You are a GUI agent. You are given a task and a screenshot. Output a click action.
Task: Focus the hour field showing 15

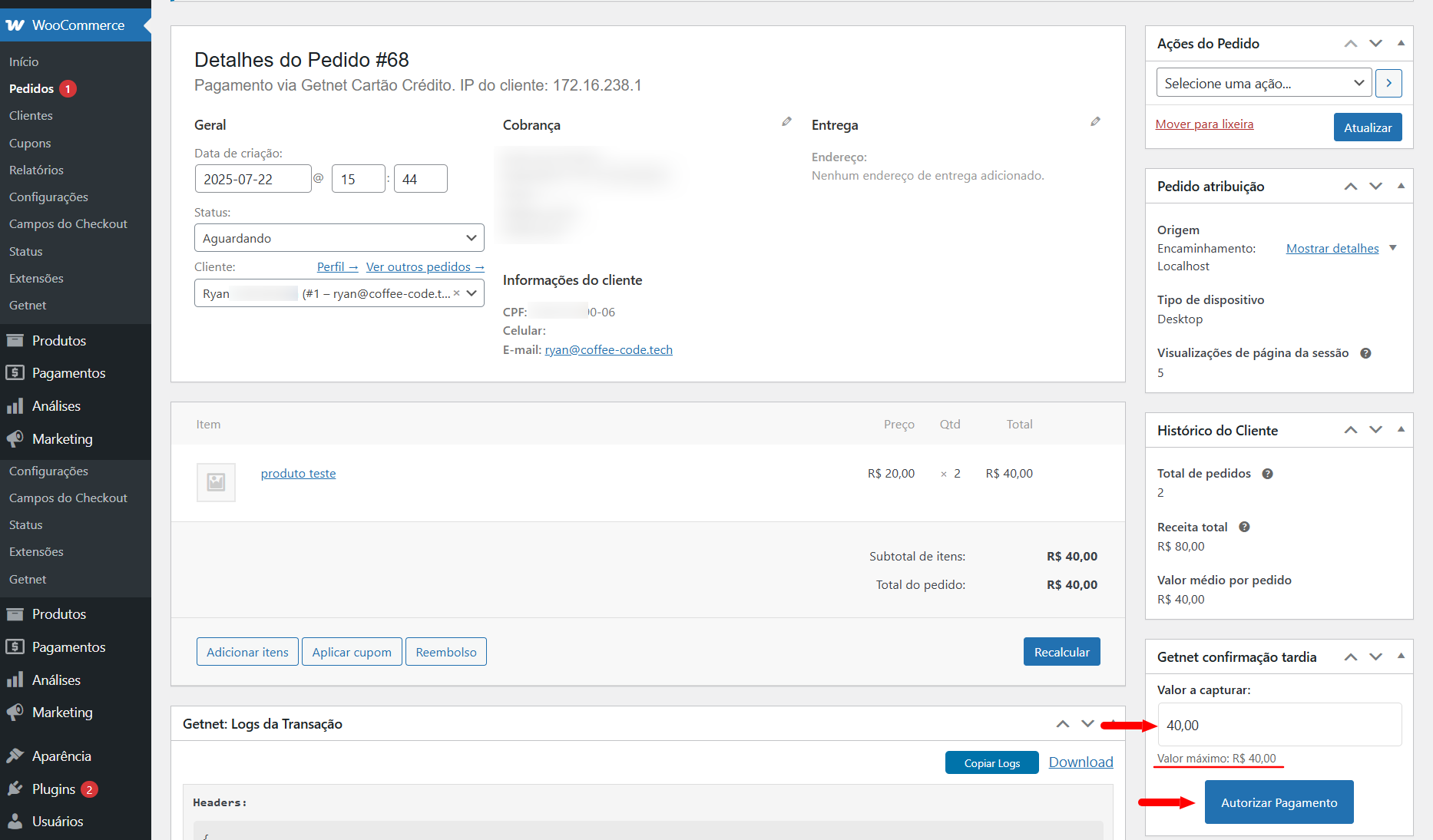[x=358, y=179]
